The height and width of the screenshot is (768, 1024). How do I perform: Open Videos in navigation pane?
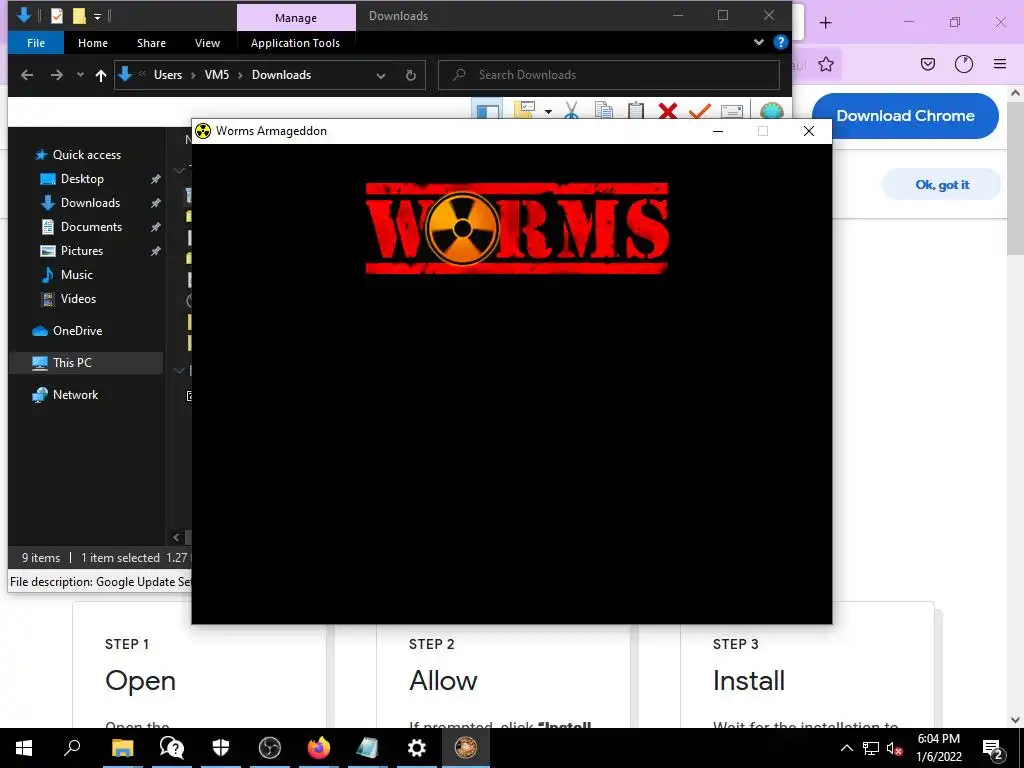coord(78,298)
